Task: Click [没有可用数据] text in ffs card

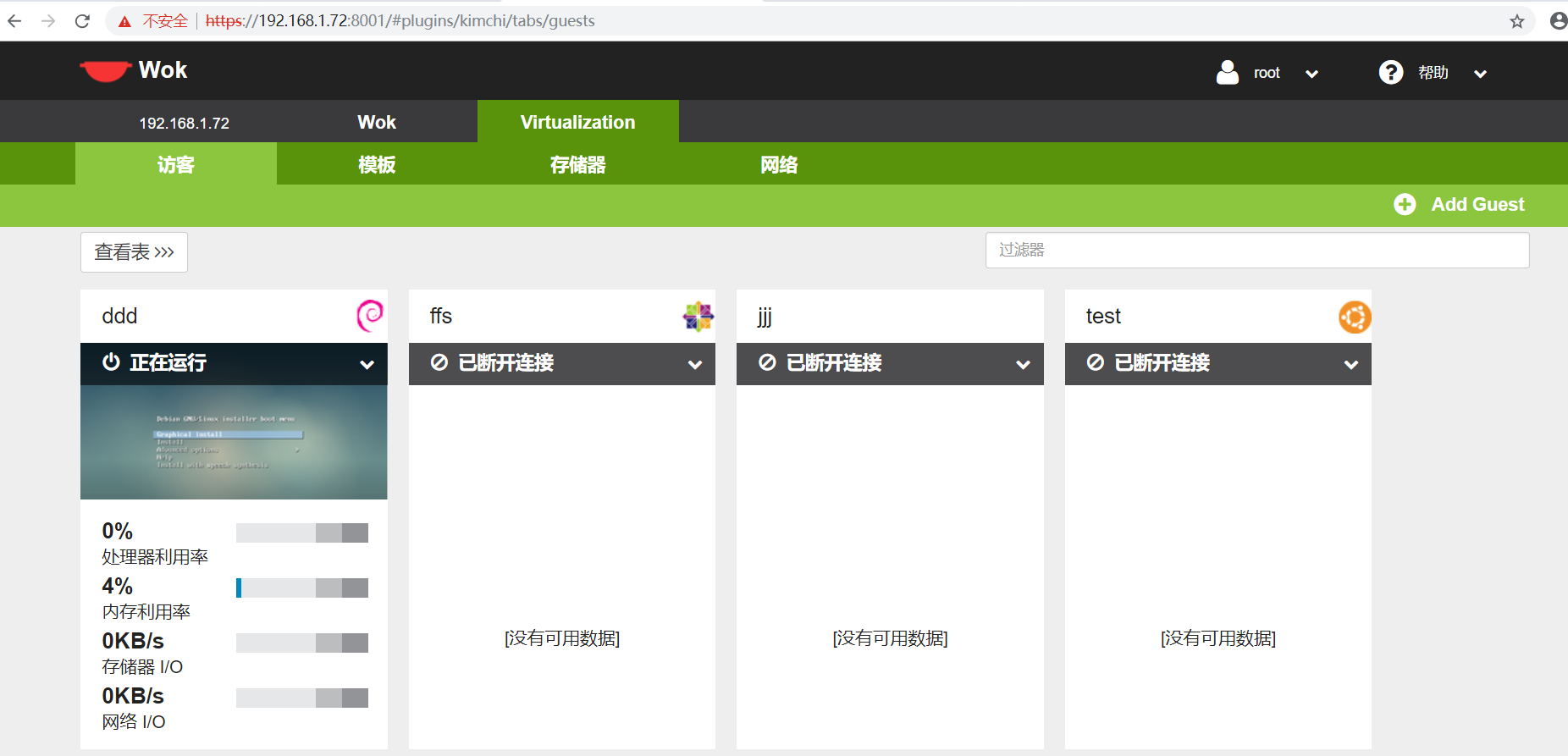Action: [x=562, y=638]
